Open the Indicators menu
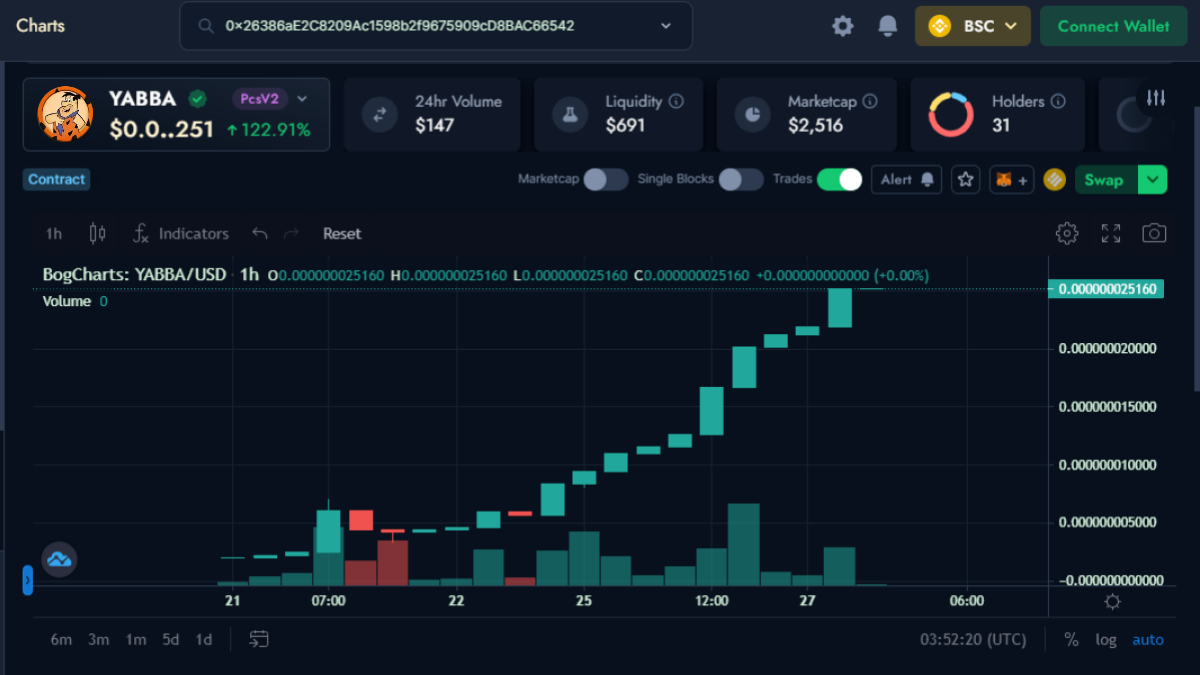 [x=181, y=233]
